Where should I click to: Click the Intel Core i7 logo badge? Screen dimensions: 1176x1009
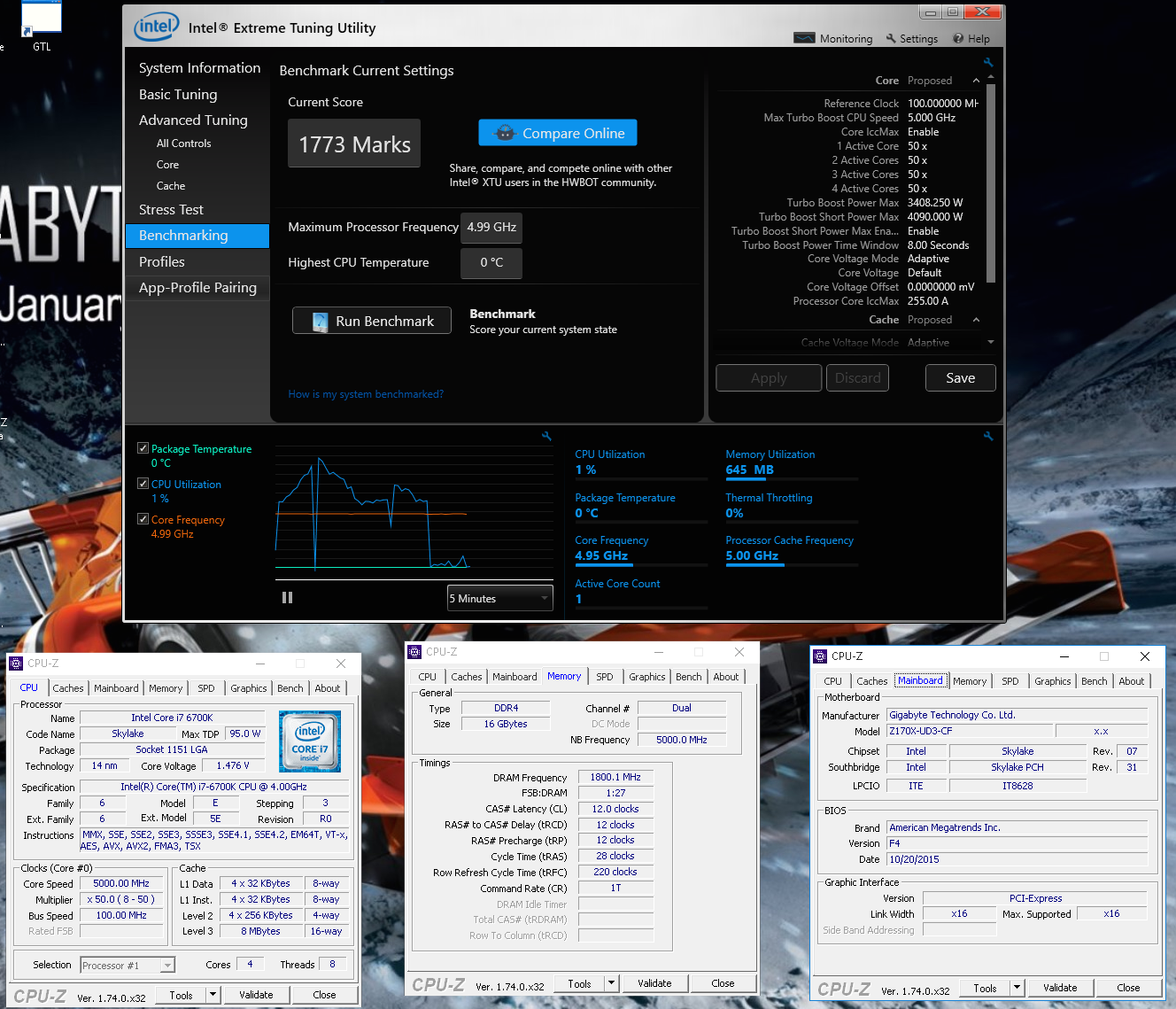pyautogui.click(x=310, y=741)
